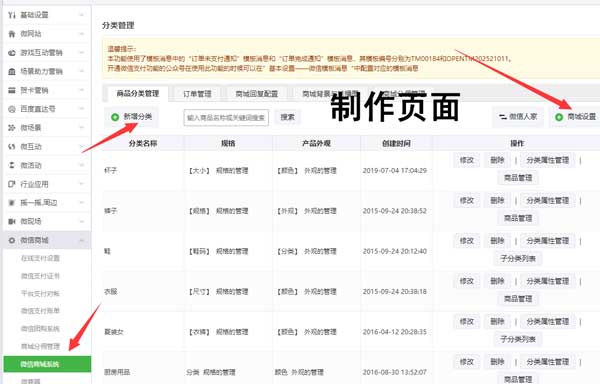This screenshot has width=600, height=384.
Task: Expand the 游戏互动营销 chevron
Action: click(x=82, y=52)
